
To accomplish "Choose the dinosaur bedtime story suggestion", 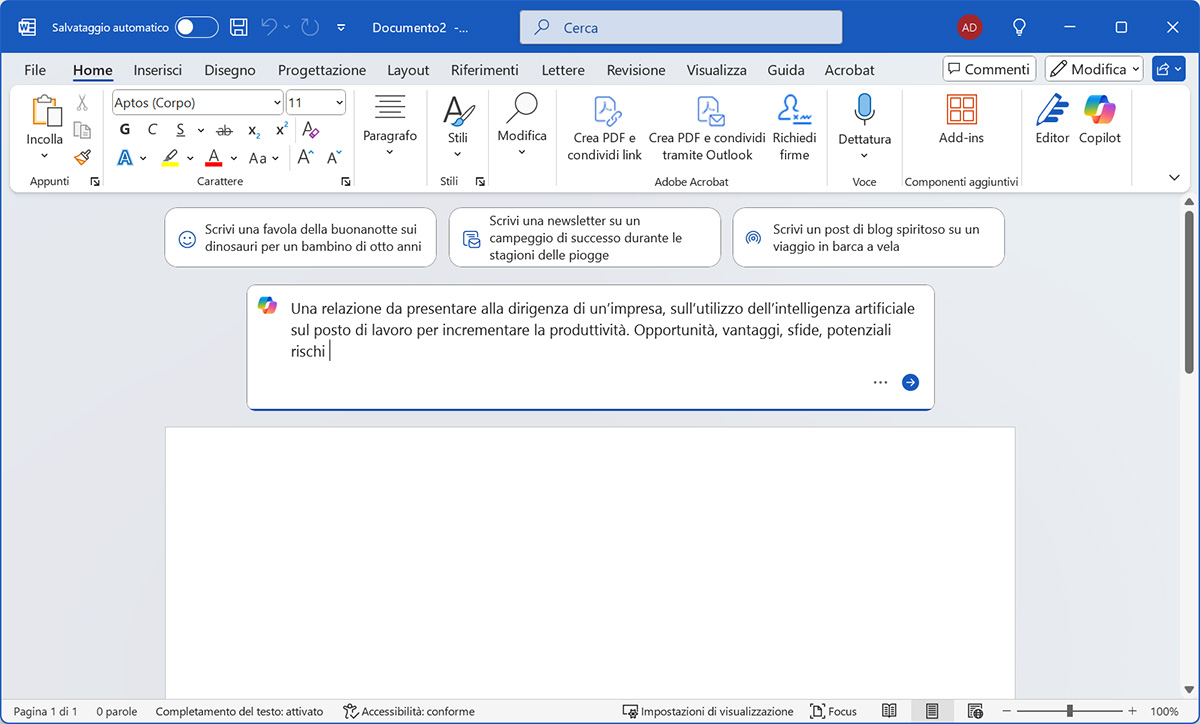I will coord(300,238).
